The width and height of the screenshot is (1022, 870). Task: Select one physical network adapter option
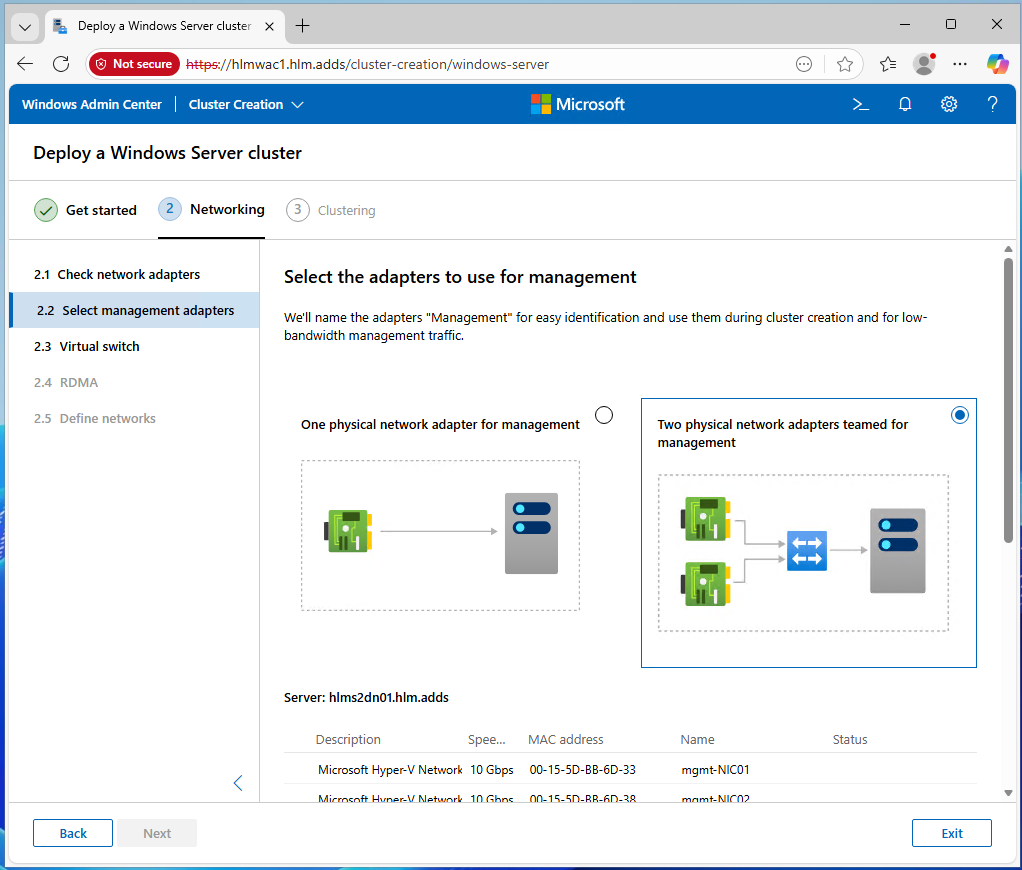point(604,415)
